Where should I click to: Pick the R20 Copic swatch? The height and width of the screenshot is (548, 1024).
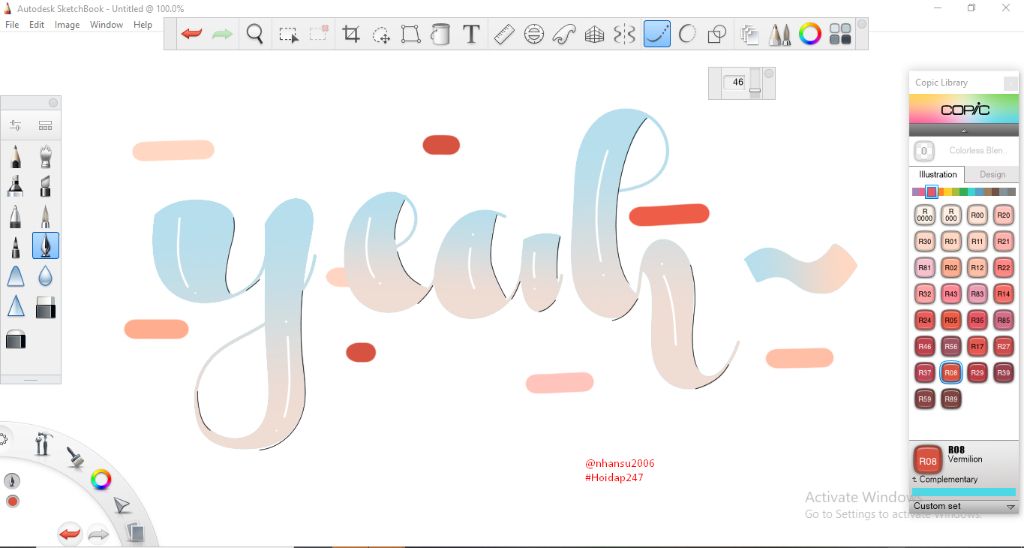(x=1003, y=215)
